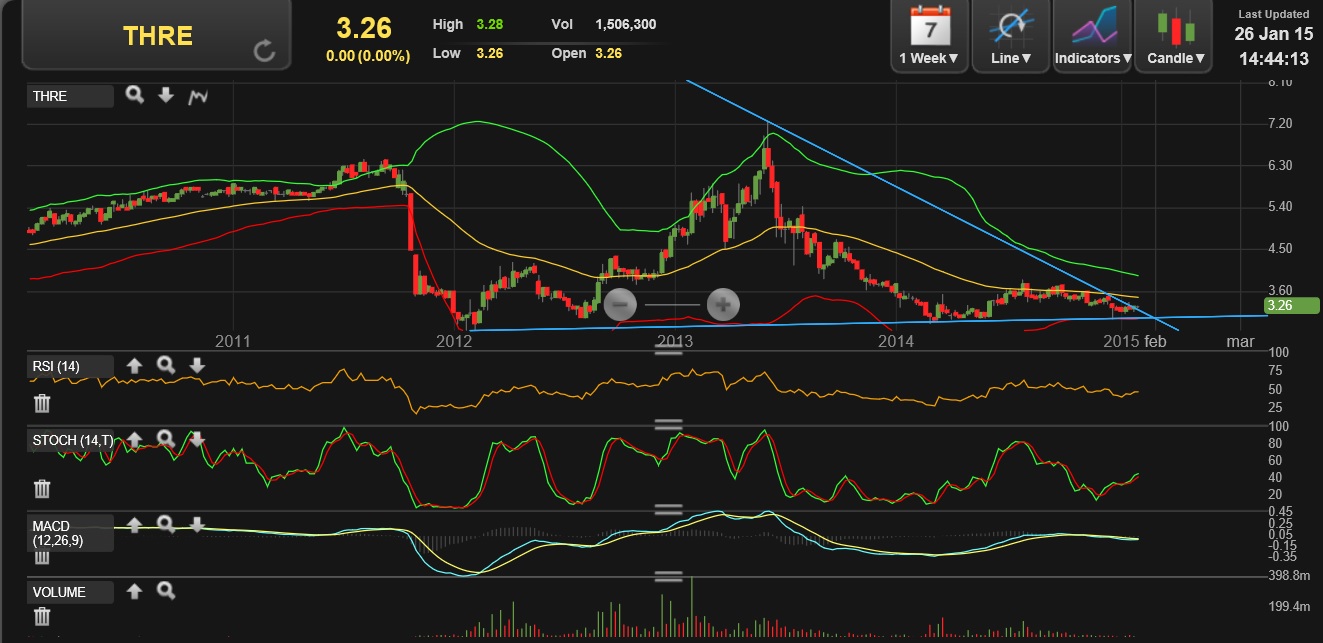Click the 0.00 (0.00%) change value
1323x643 pixels.
[x=368, y=56]
